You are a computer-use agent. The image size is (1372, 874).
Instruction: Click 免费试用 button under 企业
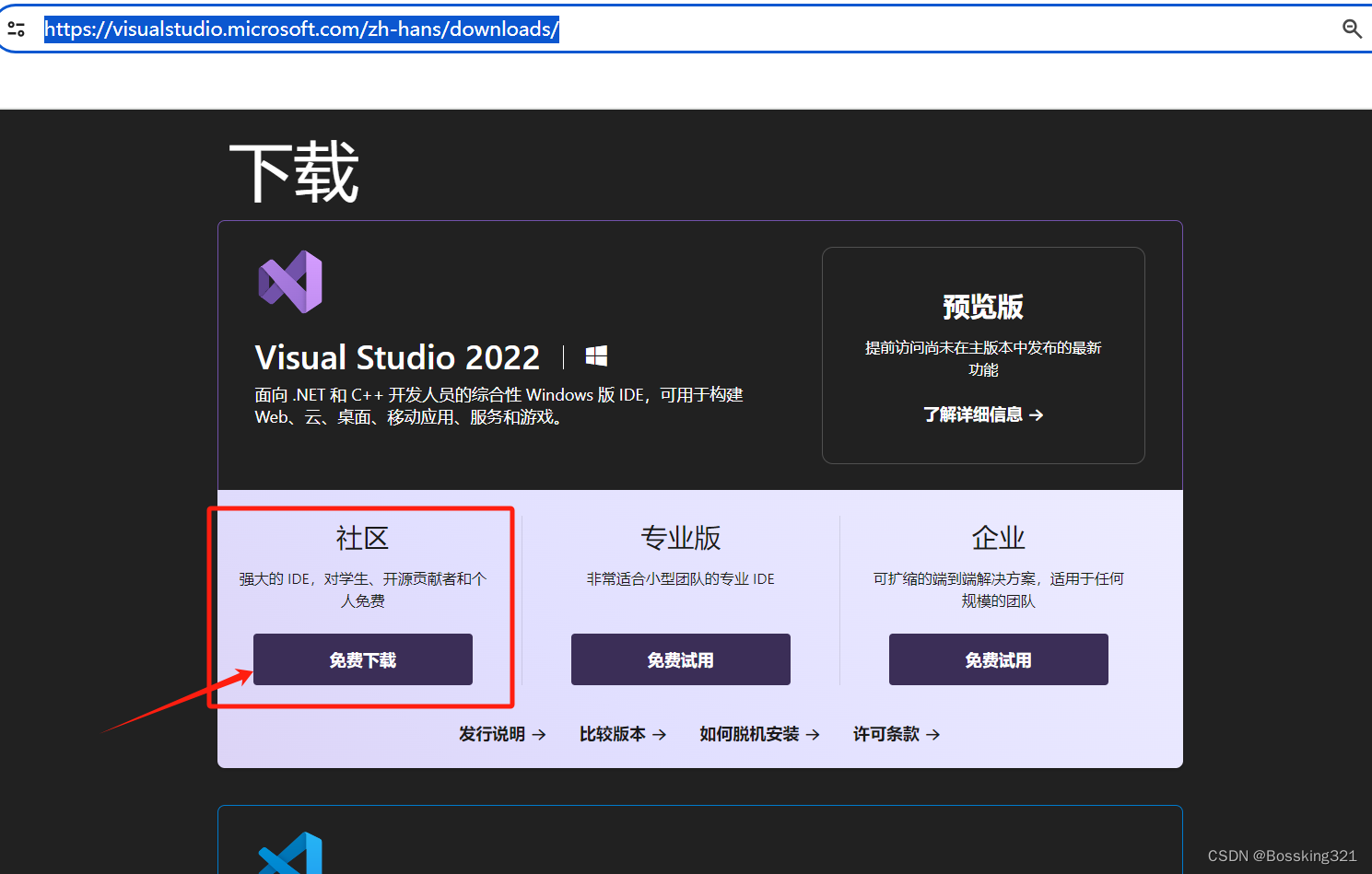coord(999,659)
